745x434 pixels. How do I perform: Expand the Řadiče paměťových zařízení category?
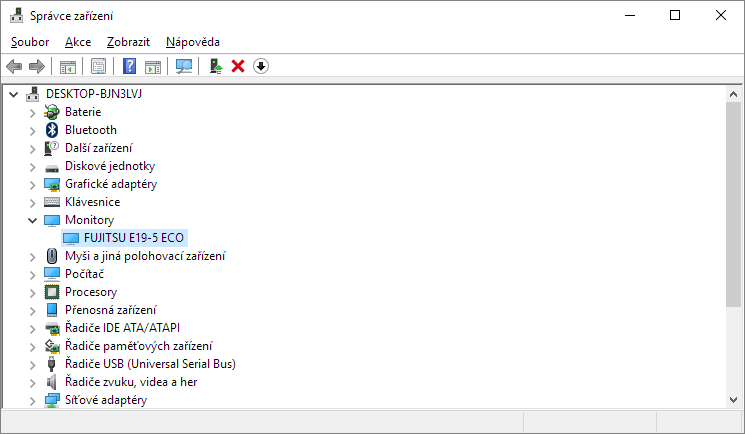tap(32, 347)
